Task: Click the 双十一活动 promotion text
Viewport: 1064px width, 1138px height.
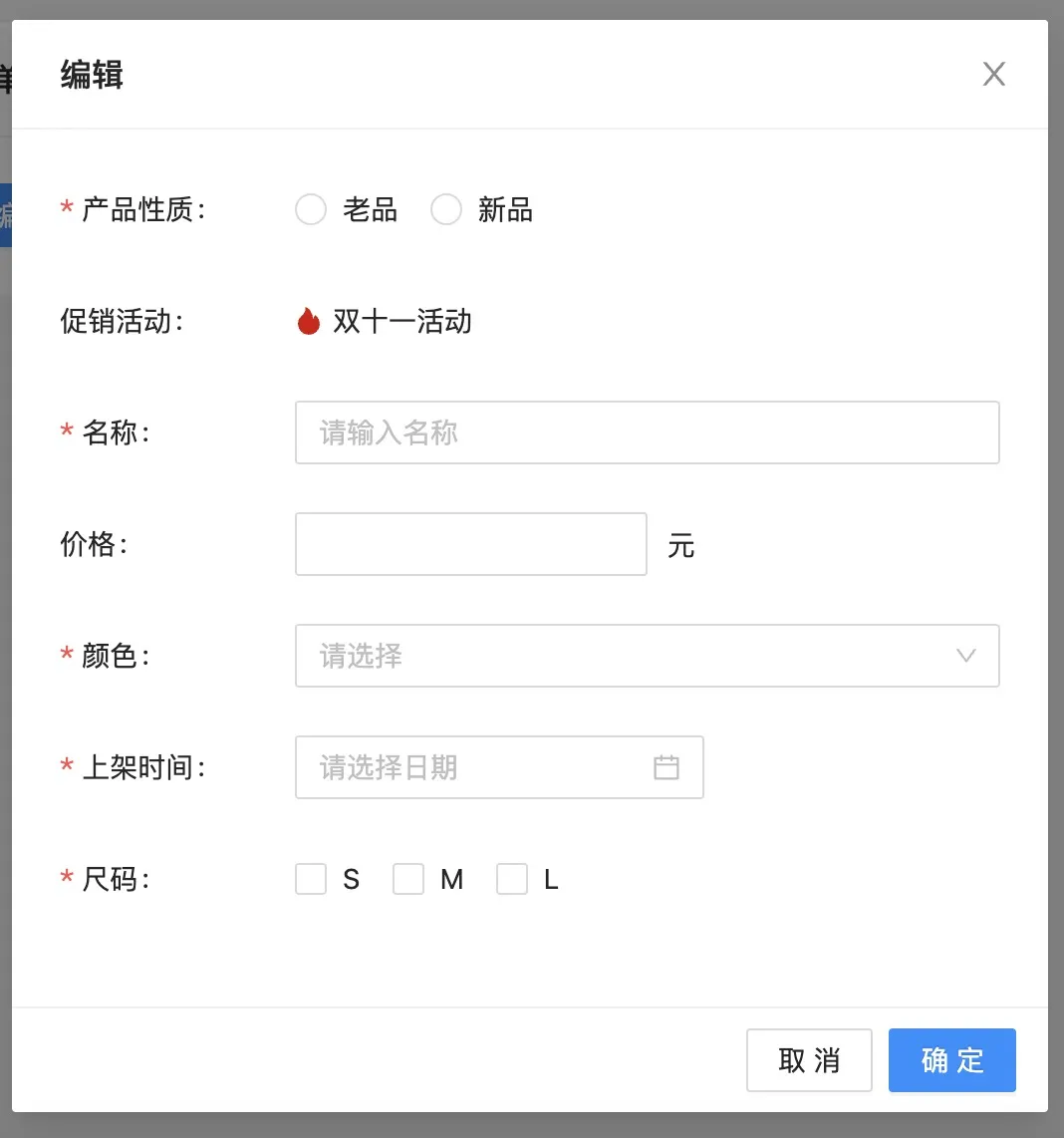Action: pyautogui.click(x=402, y=321)
